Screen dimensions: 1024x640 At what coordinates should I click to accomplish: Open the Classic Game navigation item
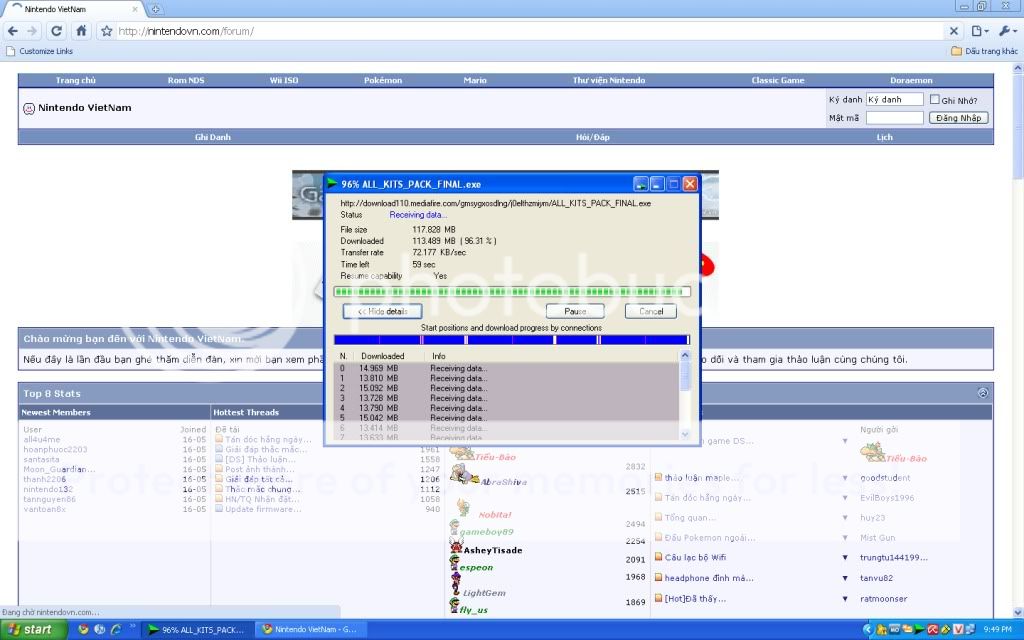tap(778, 80)
